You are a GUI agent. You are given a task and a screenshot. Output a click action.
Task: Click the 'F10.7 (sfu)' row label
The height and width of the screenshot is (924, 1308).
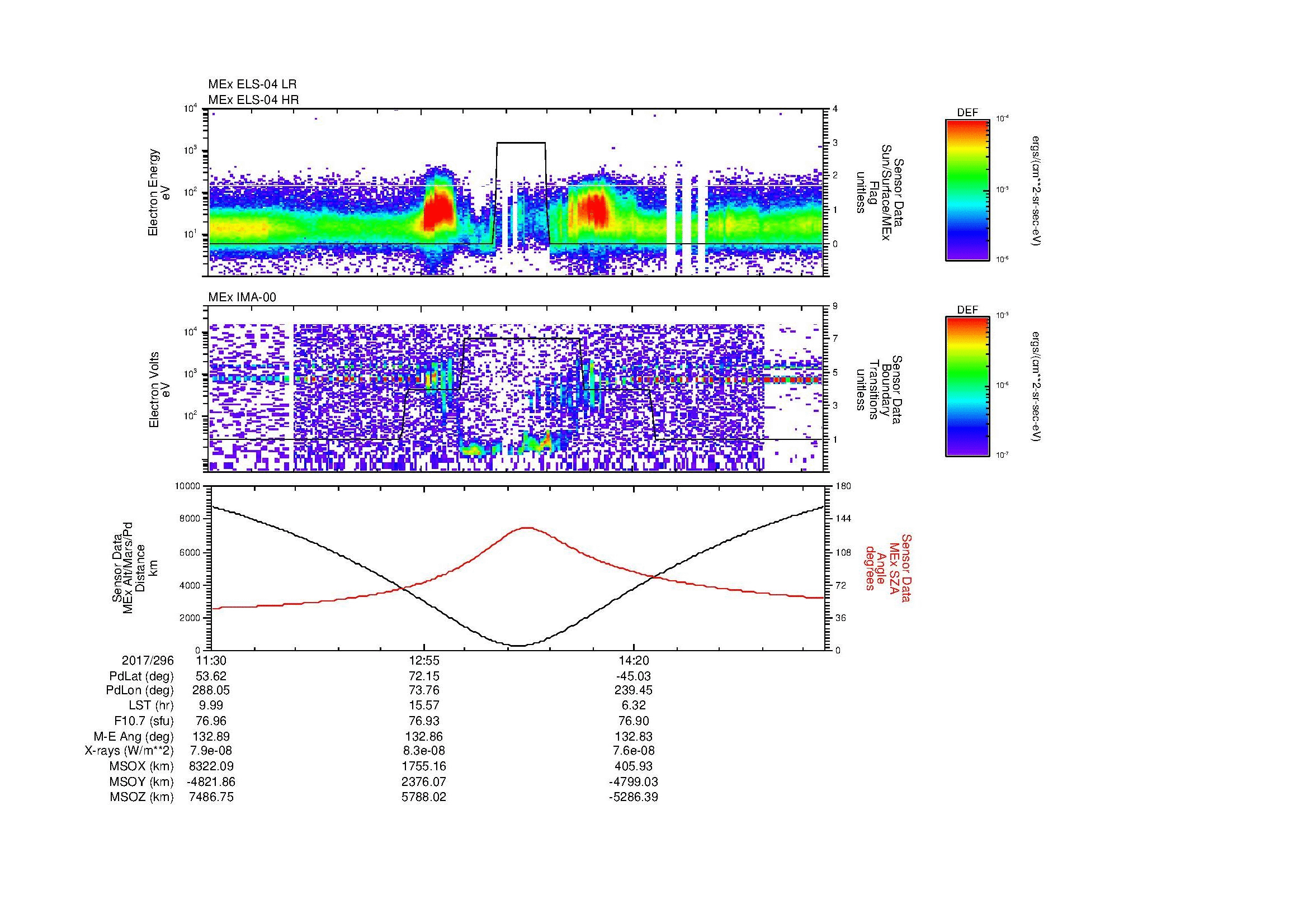pos(144,721)
